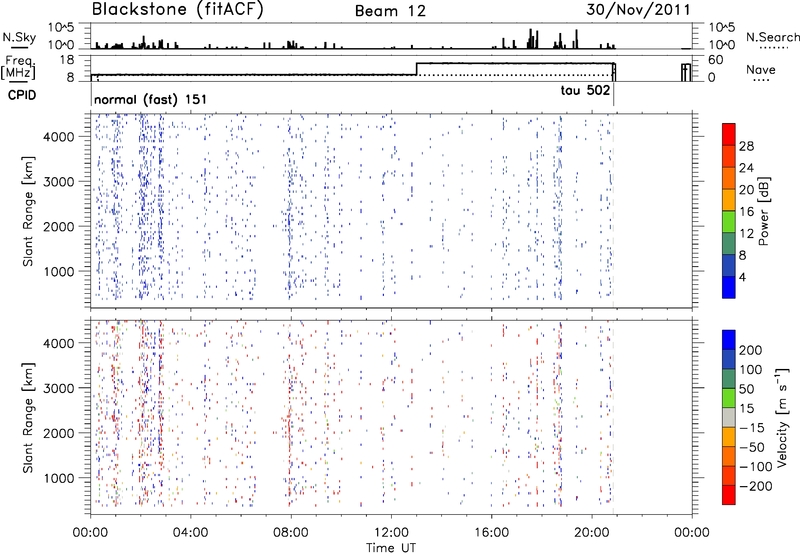
Task: Click the '200' Velocity colorbar tick label
Action: (x=750, y=350)
